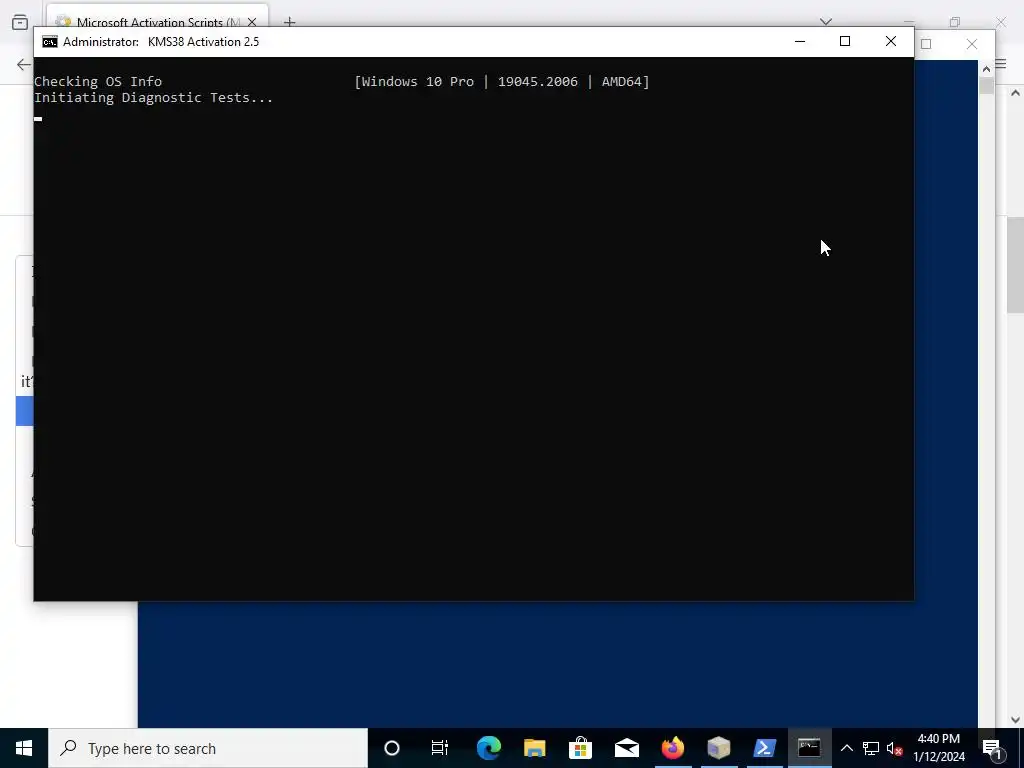Open the Start menu
The height and width of the screenshot is (768, 1024).
click(24, 748)
